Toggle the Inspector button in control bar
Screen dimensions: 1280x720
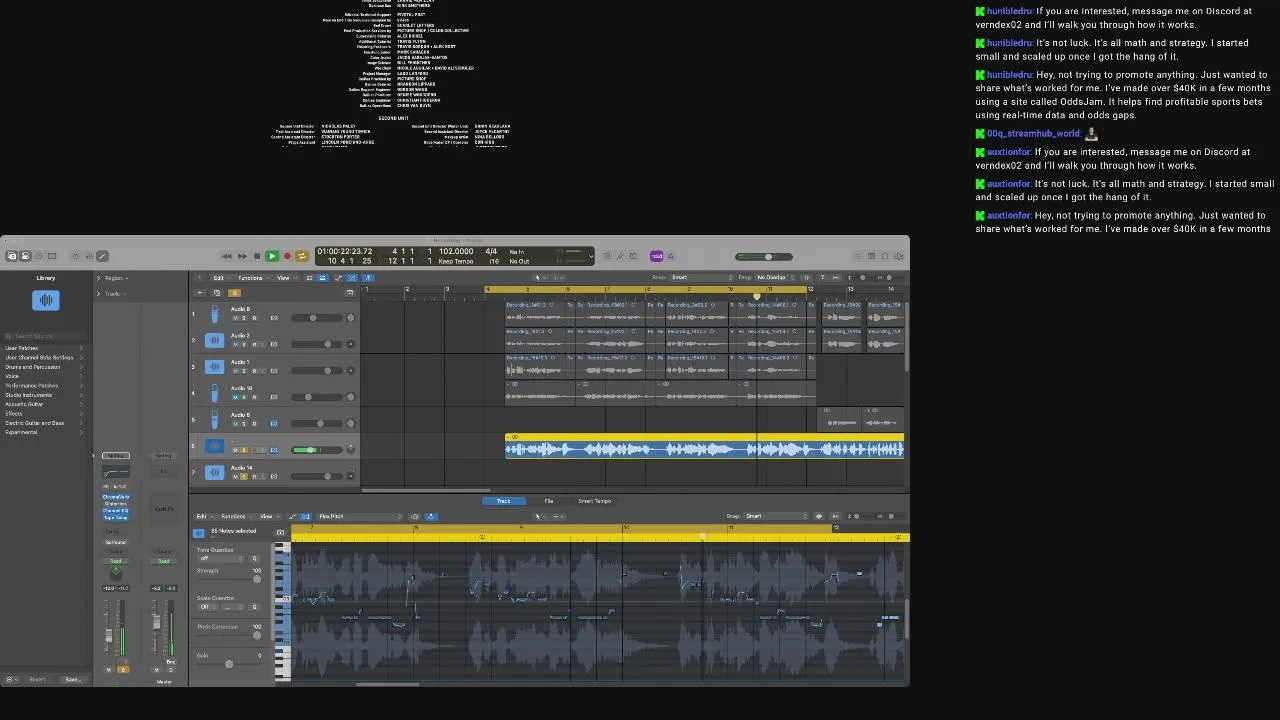pos(25,256)
